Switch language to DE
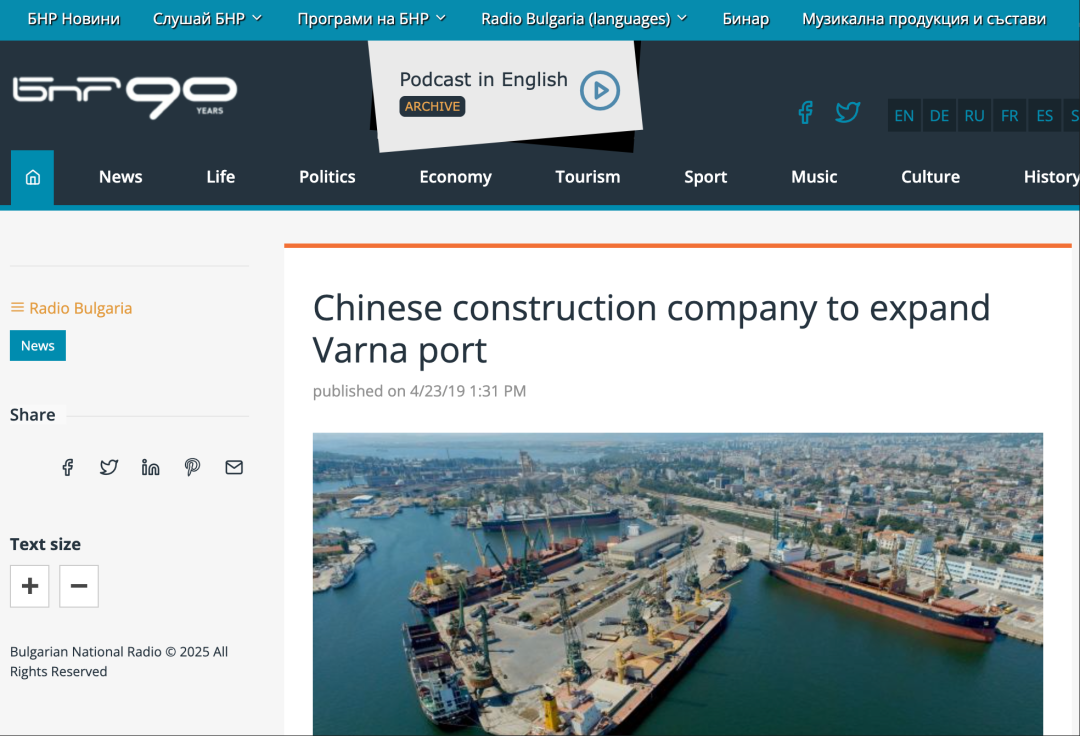The height and width of the screenshot is (736, 1080). [939, 116]
